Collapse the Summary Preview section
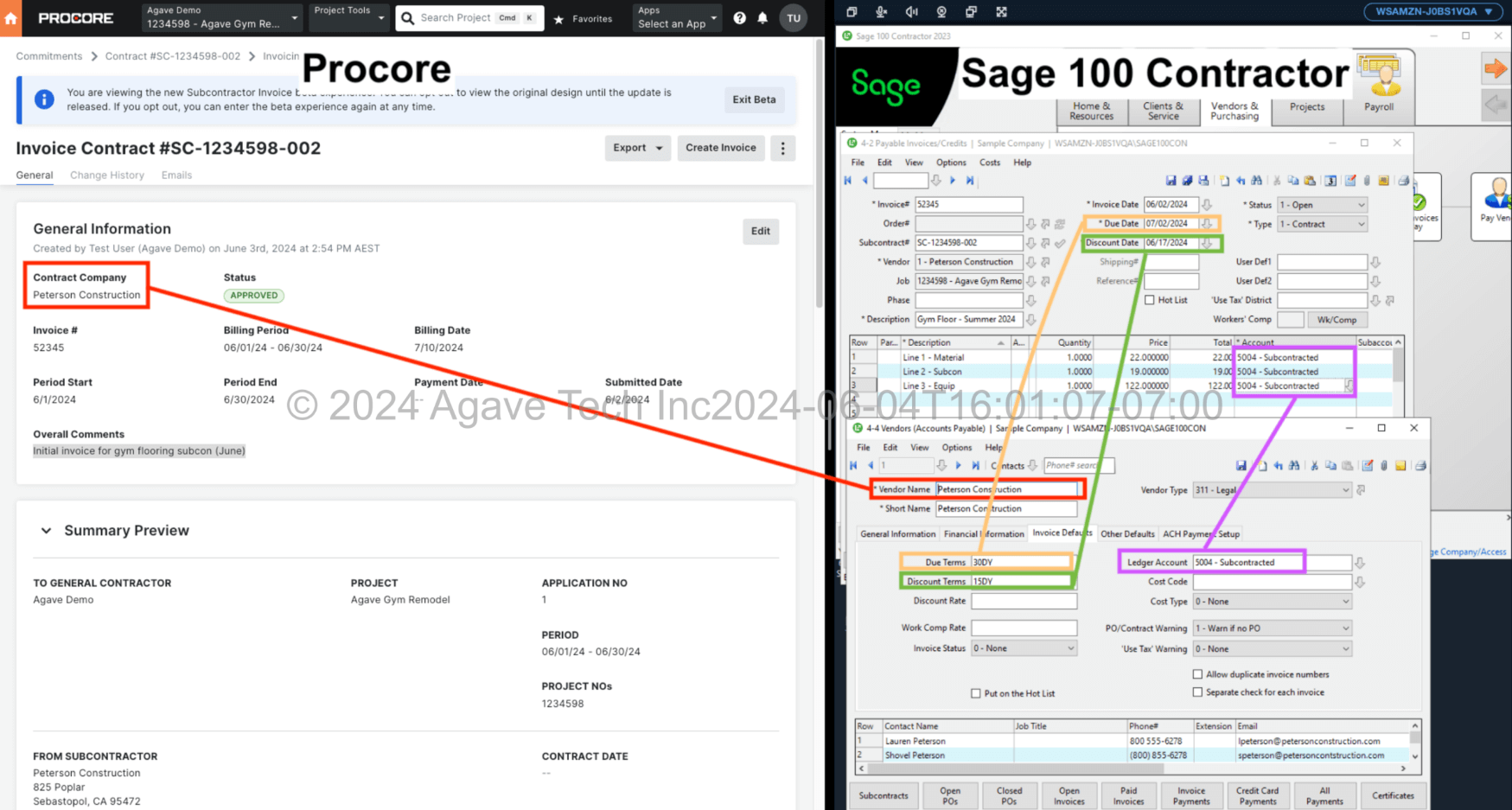The width and height of the screenshot is (1512, 810). pyautogui.click(x=47, y=531)
